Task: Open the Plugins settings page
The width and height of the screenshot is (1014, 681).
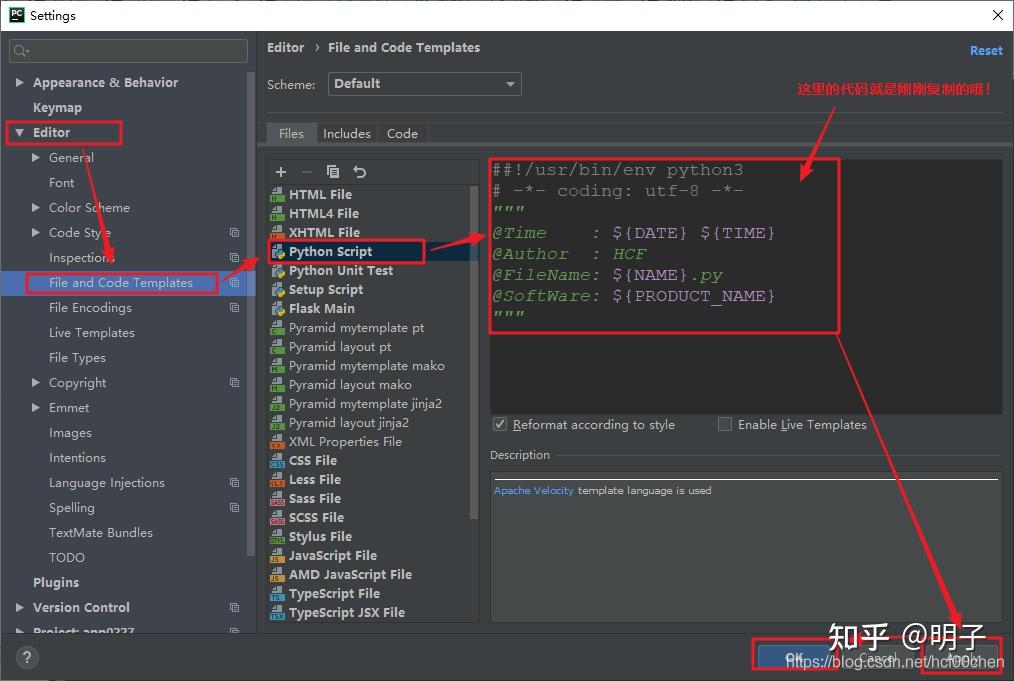Action: (x=56, y=582)
